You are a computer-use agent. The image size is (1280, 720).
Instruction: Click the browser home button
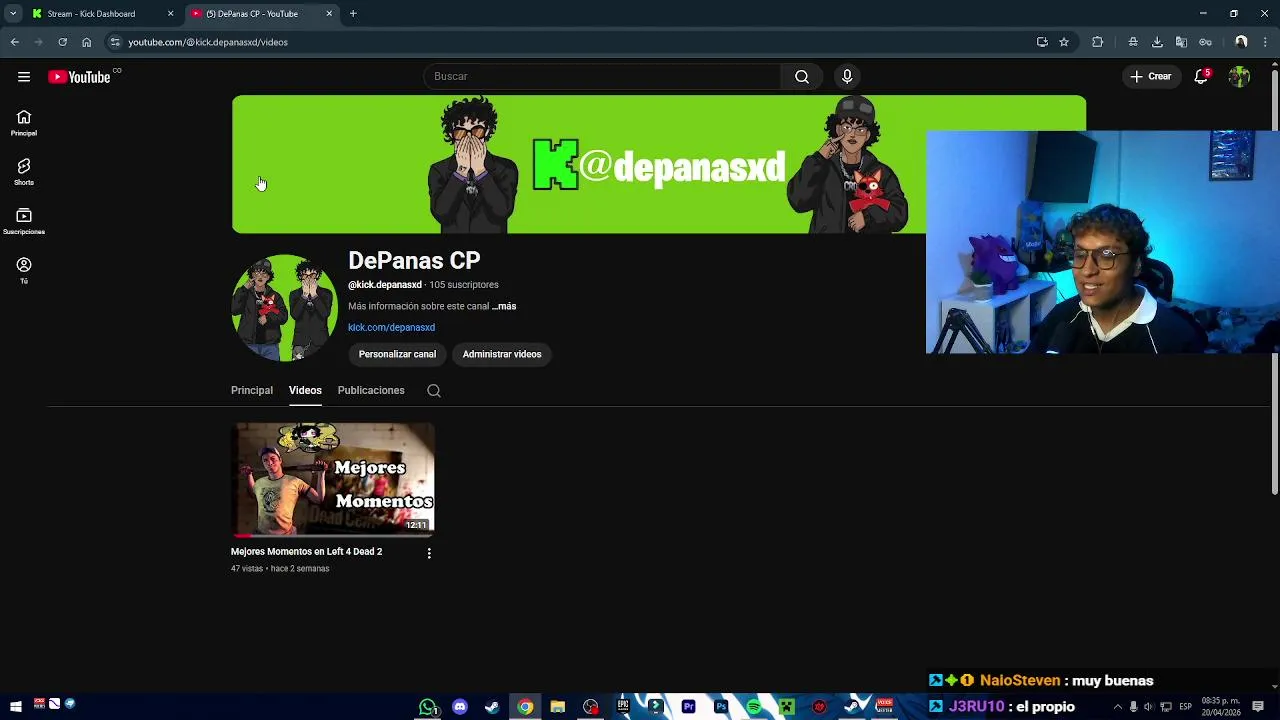(x=87, y=42)
